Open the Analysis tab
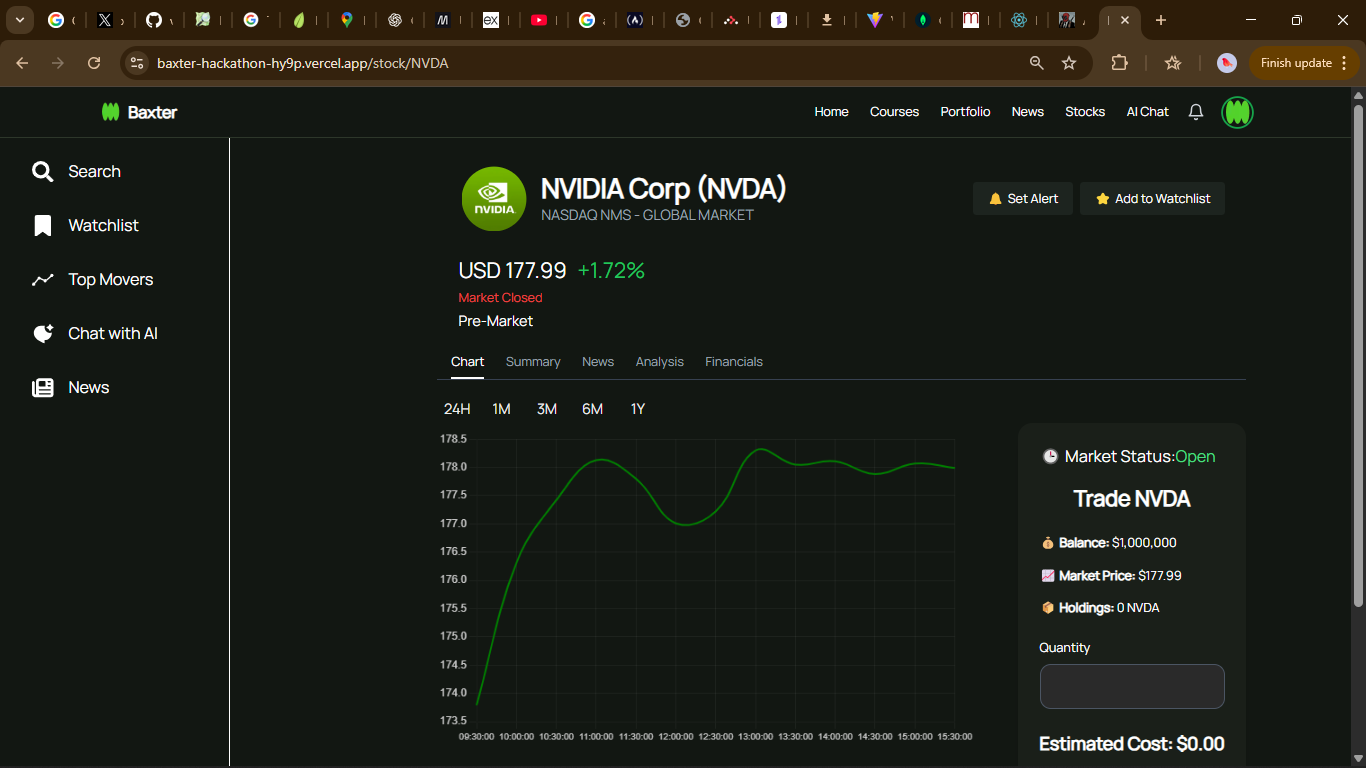 click(660, 362)
